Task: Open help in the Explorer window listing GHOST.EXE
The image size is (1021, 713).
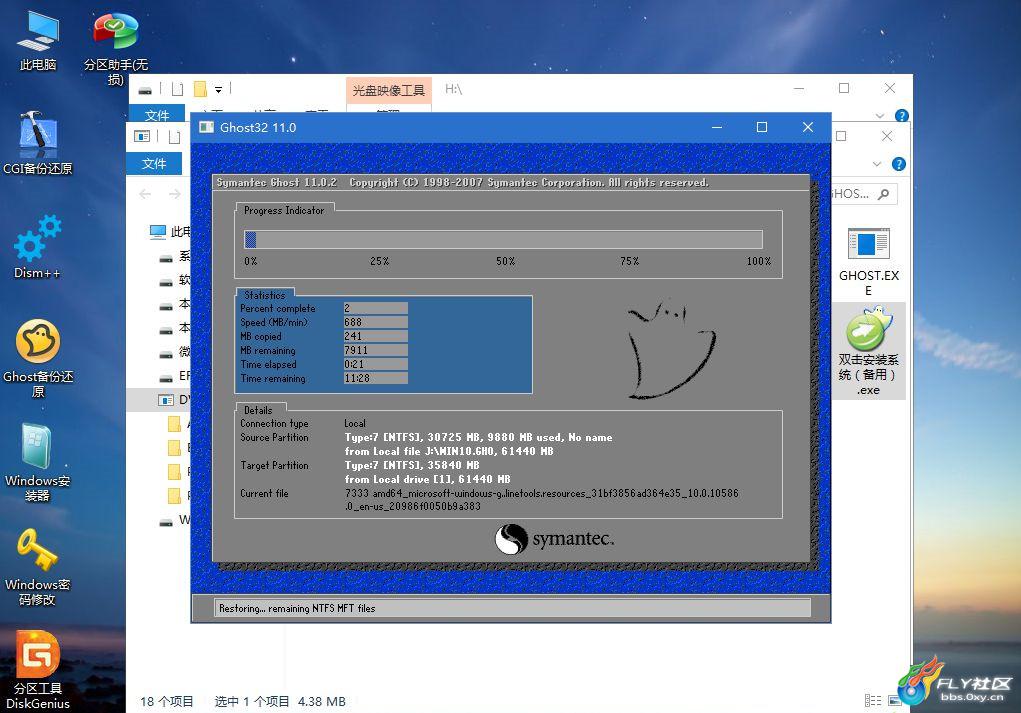Action: (899, 164)
